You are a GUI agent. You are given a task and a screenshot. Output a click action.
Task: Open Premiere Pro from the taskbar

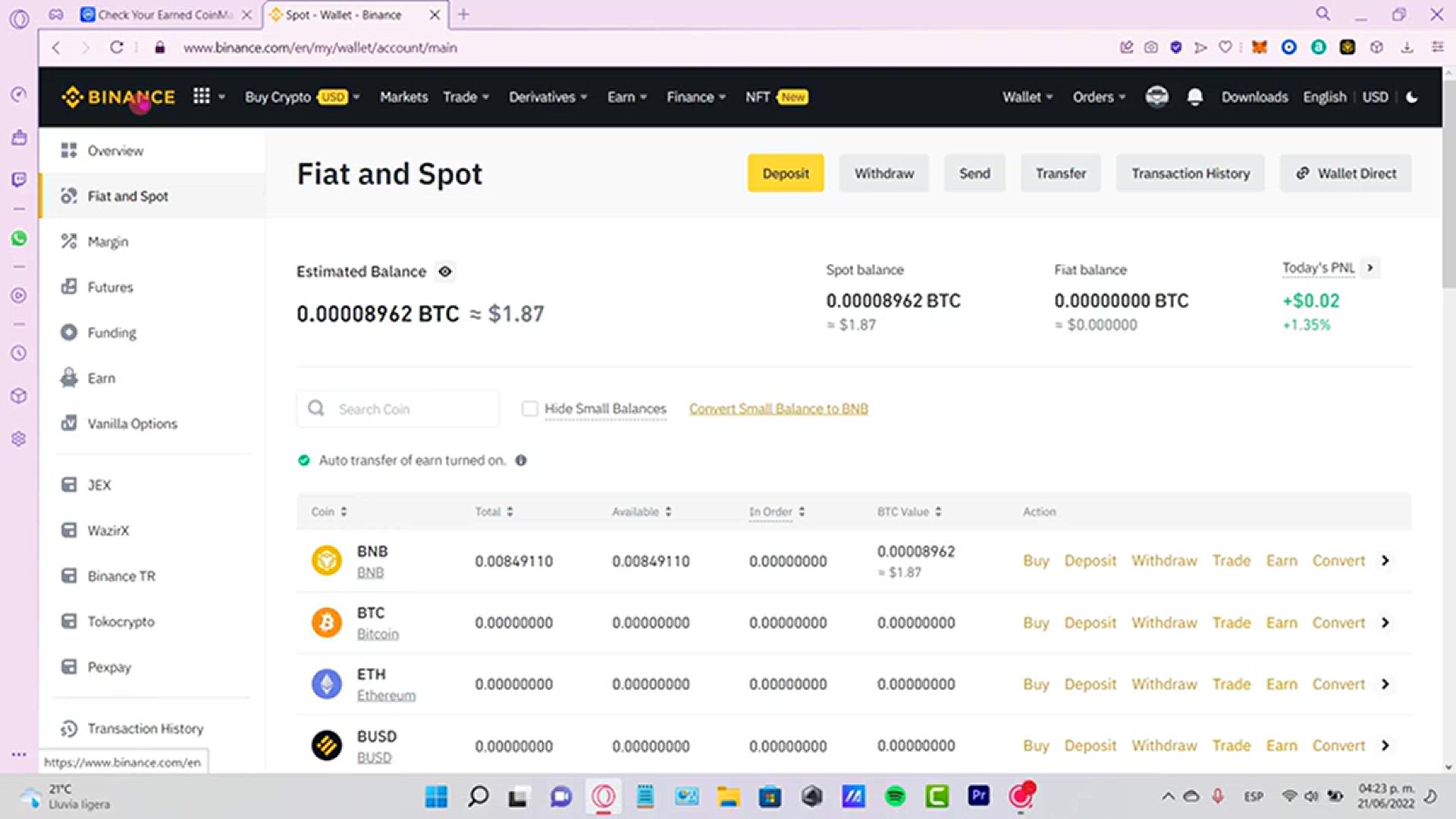coord(978,795)
